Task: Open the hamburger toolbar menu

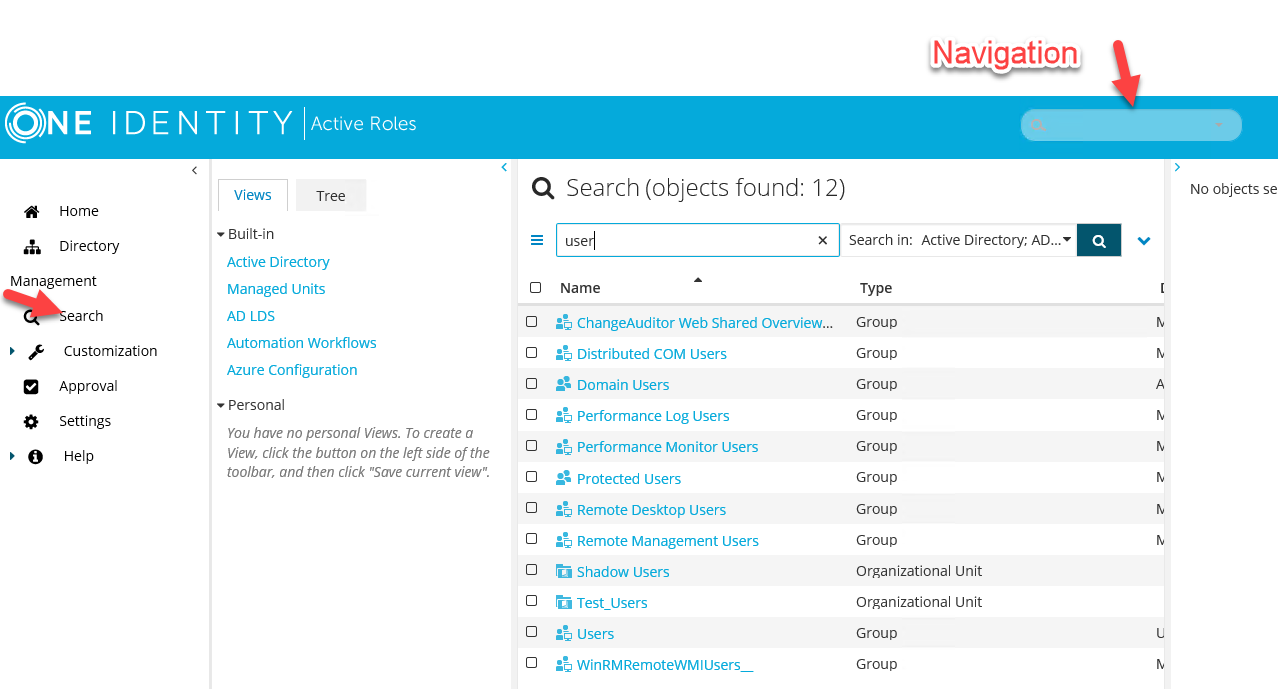Action: (x=537, y=240)
